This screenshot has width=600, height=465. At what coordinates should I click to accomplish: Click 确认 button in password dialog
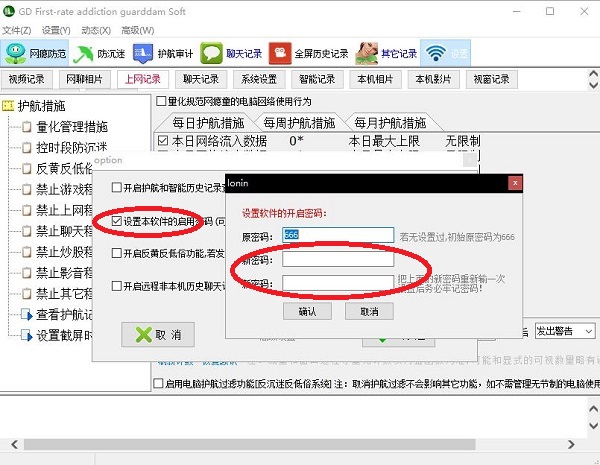307,311
